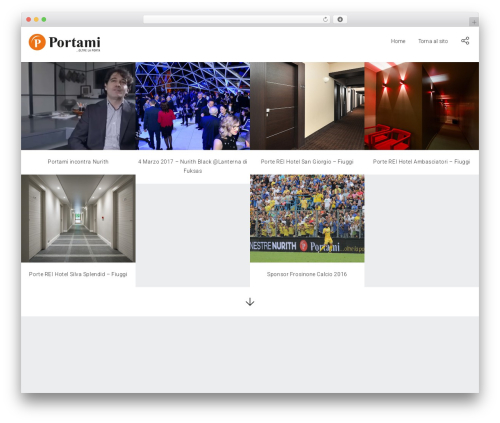Click the down arrow to load more

pyautogui.click(x=250, y=302)
